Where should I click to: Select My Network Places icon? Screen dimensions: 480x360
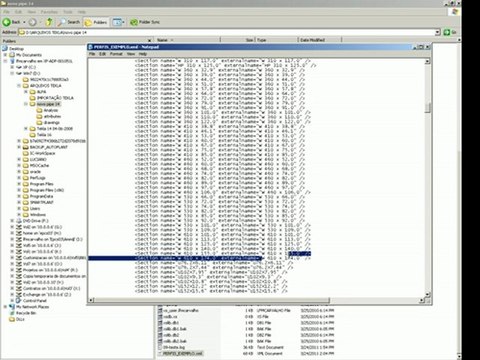click(x=12, y=307)
